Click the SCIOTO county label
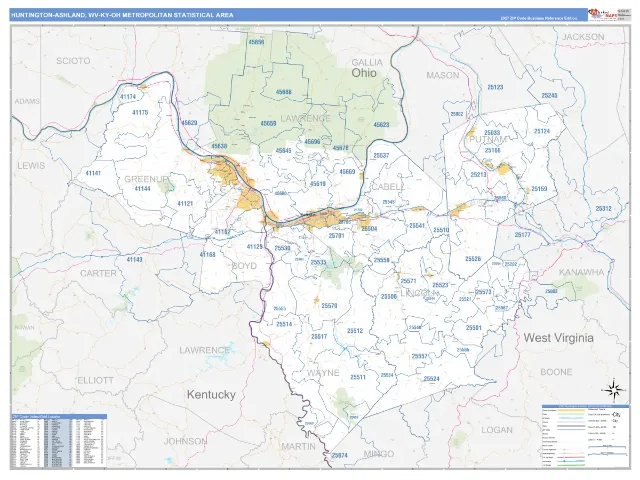 [73, 61]
